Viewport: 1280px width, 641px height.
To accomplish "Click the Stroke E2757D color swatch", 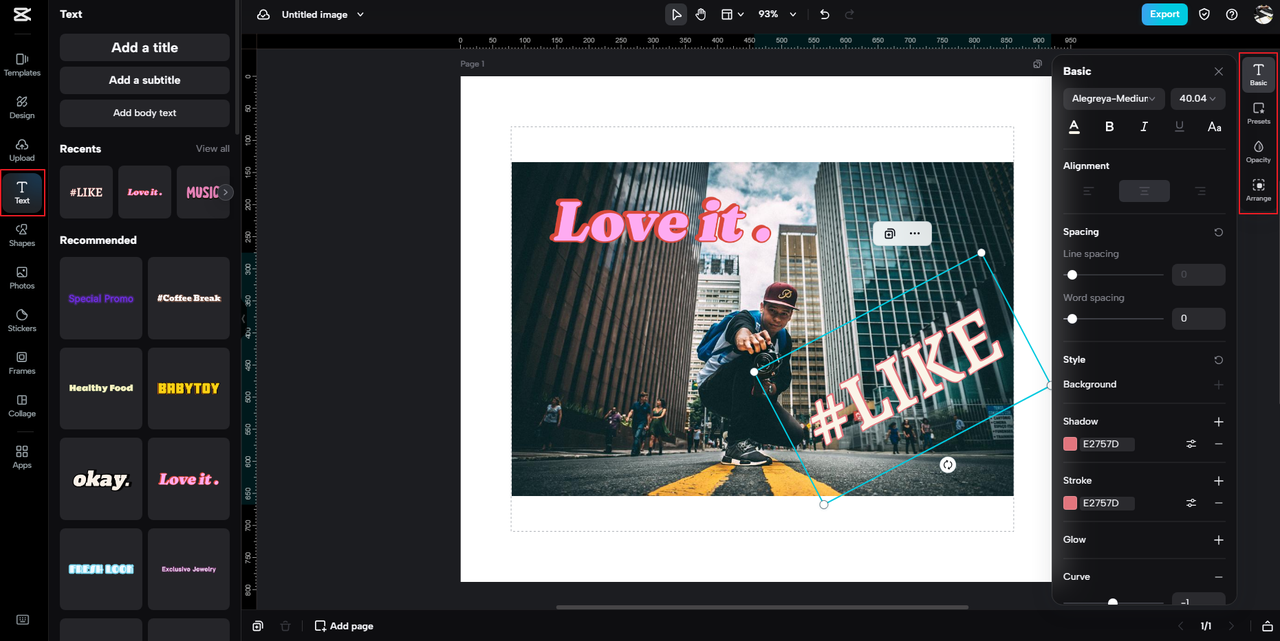I will tap(1070, 503).
